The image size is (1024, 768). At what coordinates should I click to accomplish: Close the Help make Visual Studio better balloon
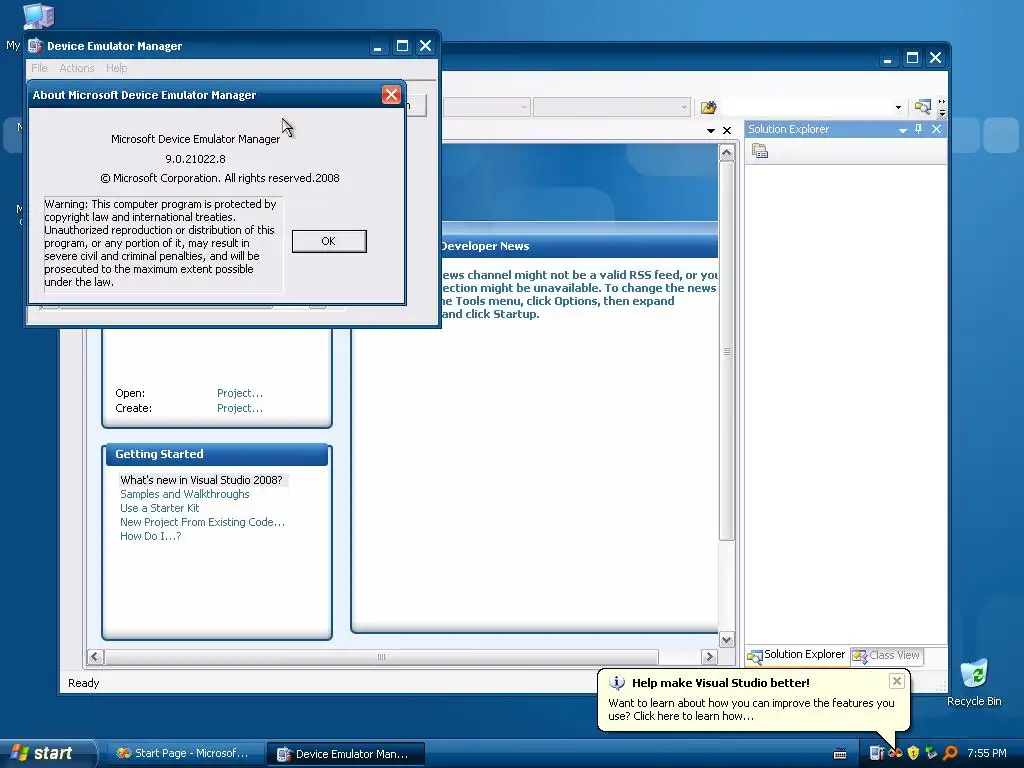click(897, 681)
